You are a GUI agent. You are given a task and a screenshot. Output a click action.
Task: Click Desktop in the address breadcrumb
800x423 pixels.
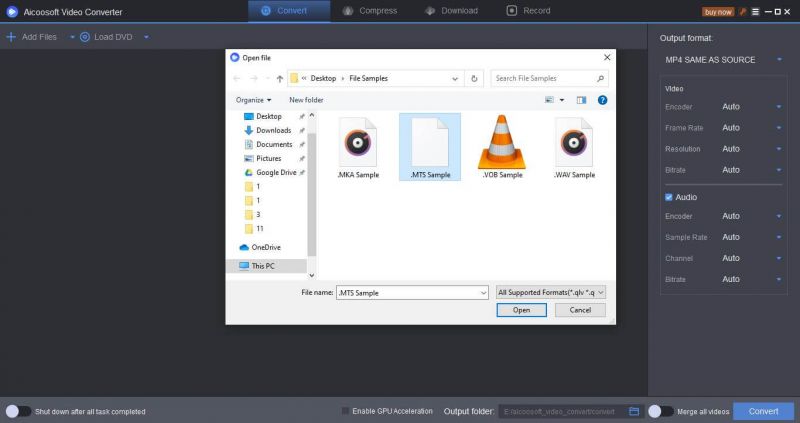(323, 78)
